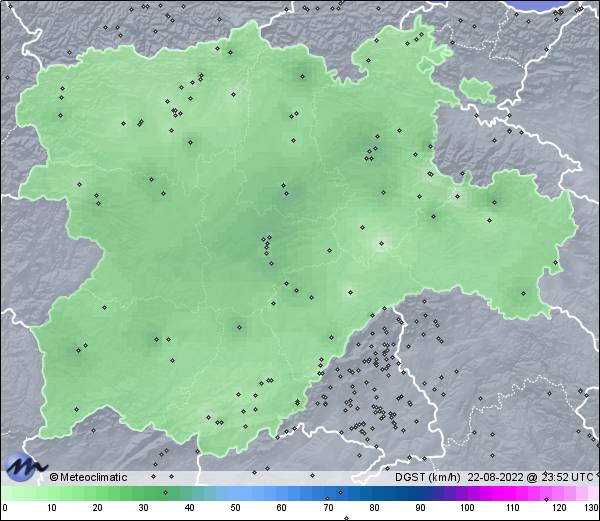Click the scale value 20
This screenshot has height=521, width=600.
(98, 508)
